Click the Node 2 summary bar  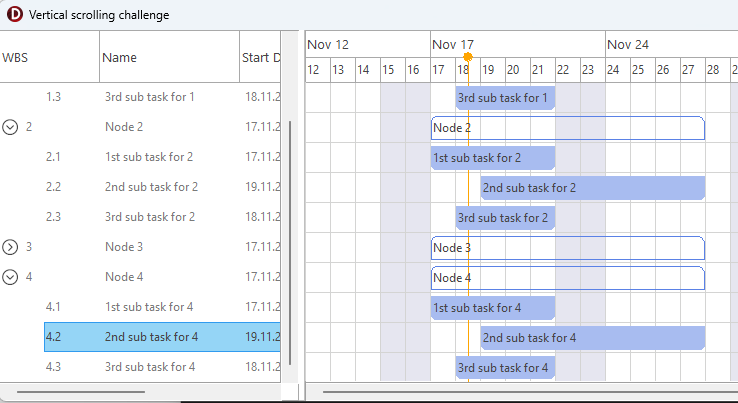click(567, 128)
